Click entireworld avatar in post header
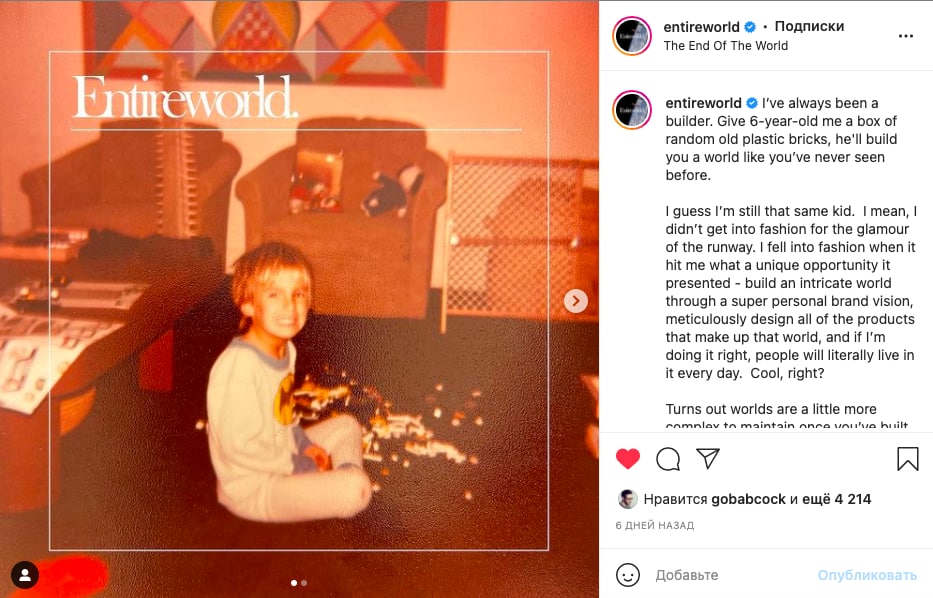The image size is (933, 598). [x=632, y=36]
